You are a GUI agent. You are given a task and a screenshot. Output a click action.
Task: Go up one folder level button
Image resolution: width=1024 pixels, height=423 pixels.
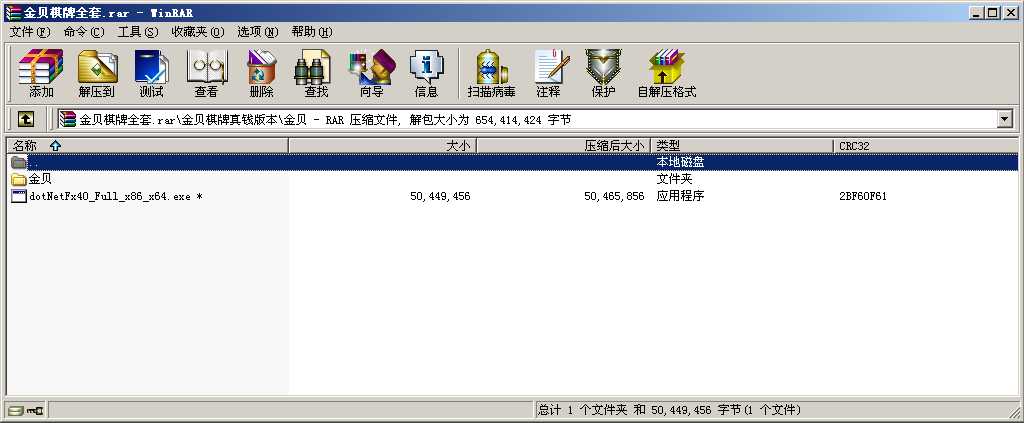[25, 119]
